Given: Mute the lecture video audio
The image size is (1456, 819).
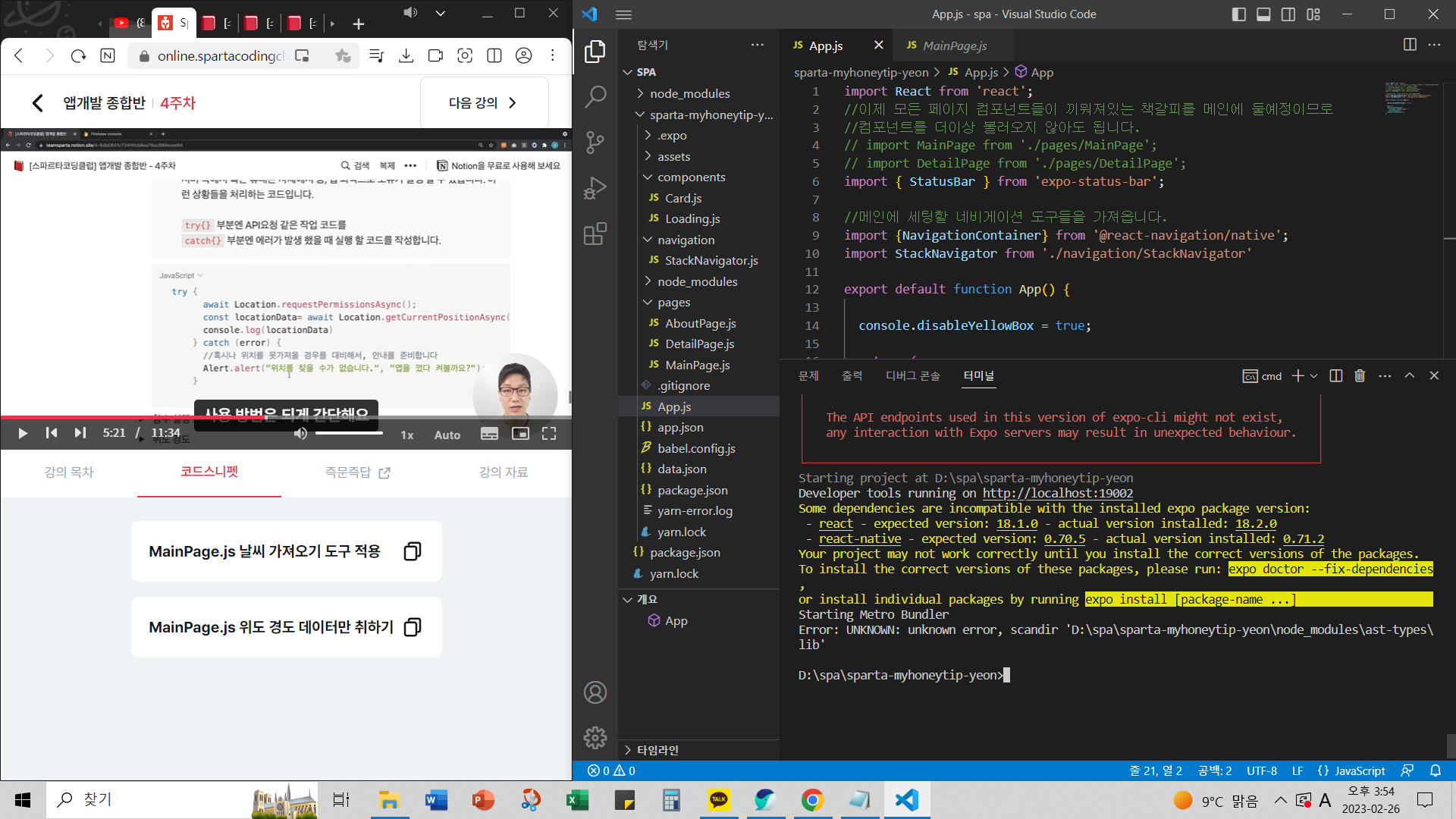Looking at the screenshot, I should (301, 434).
